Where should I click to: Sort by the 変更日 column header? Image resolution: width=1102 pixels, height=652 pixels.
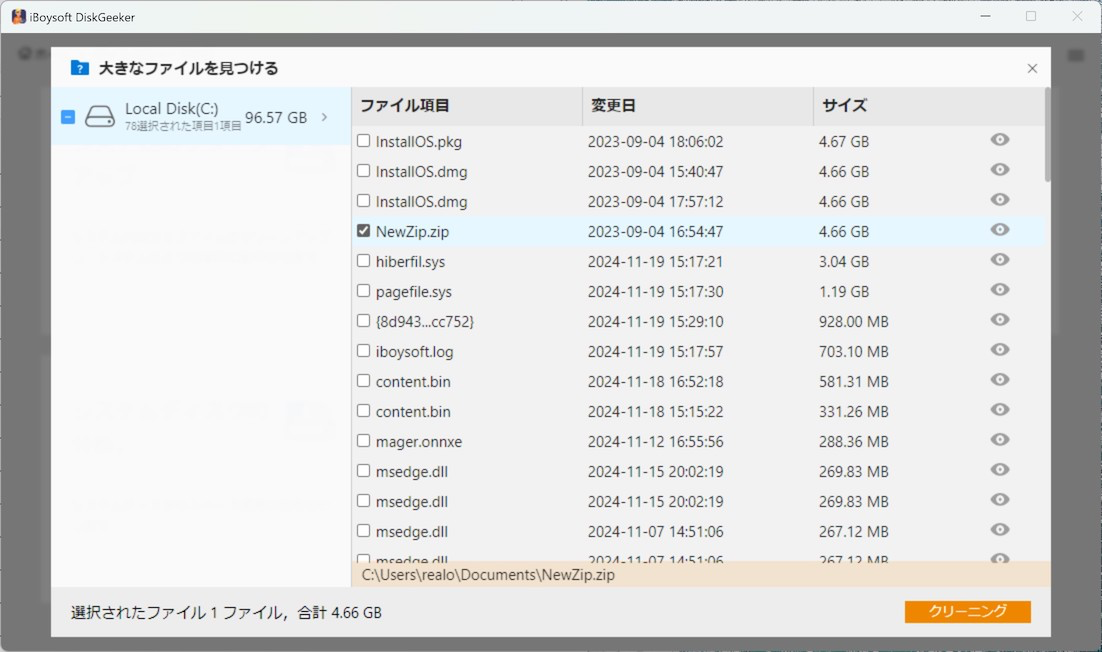point(698,106)
